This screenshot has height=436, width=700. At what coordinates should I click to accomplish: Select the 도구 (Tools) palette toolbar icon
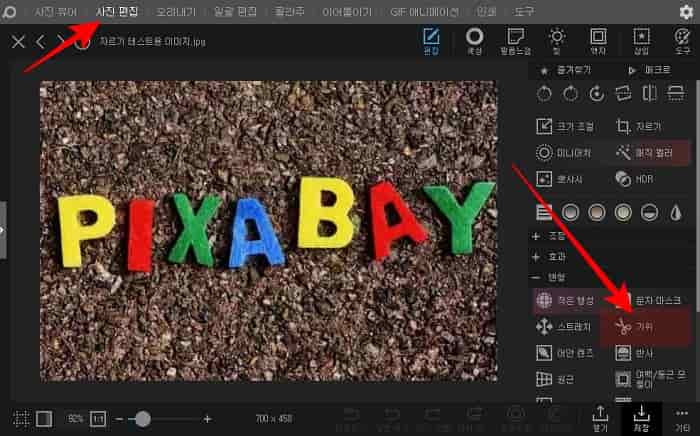click(x=682, y=42)
